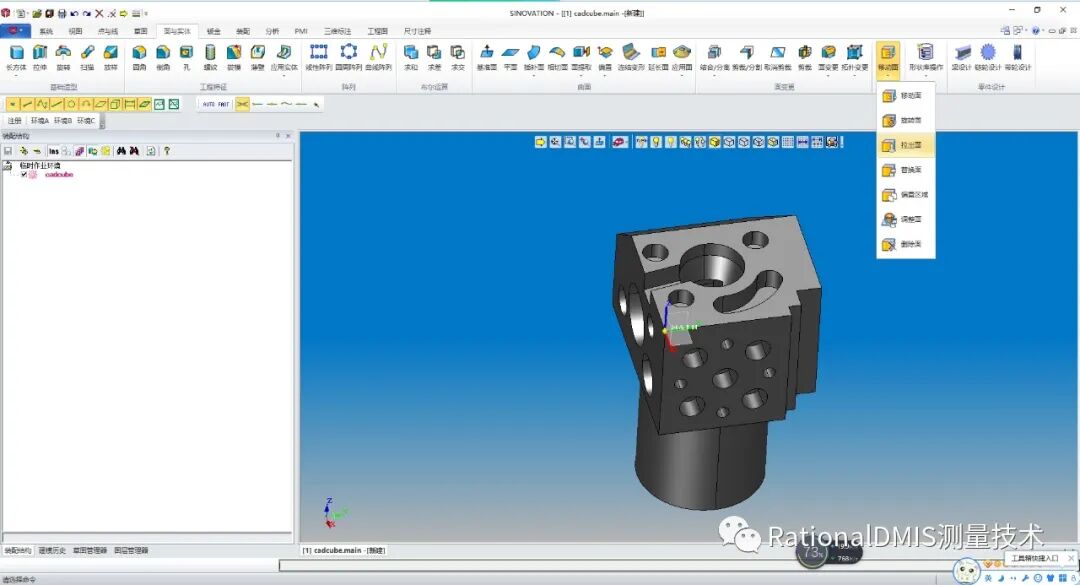Toggle the AUTO FREE snap option
This screenshot has width=1080, height=585.
point(216,103)
